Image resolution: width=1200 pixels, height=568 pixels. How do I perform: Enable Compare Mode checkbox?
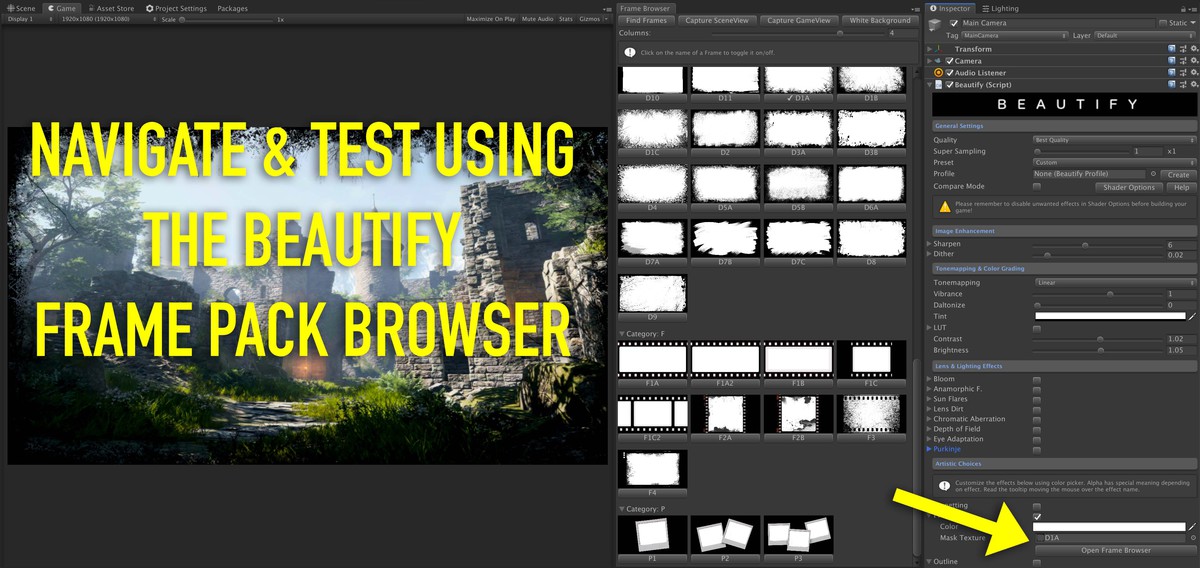point(1037,186)
